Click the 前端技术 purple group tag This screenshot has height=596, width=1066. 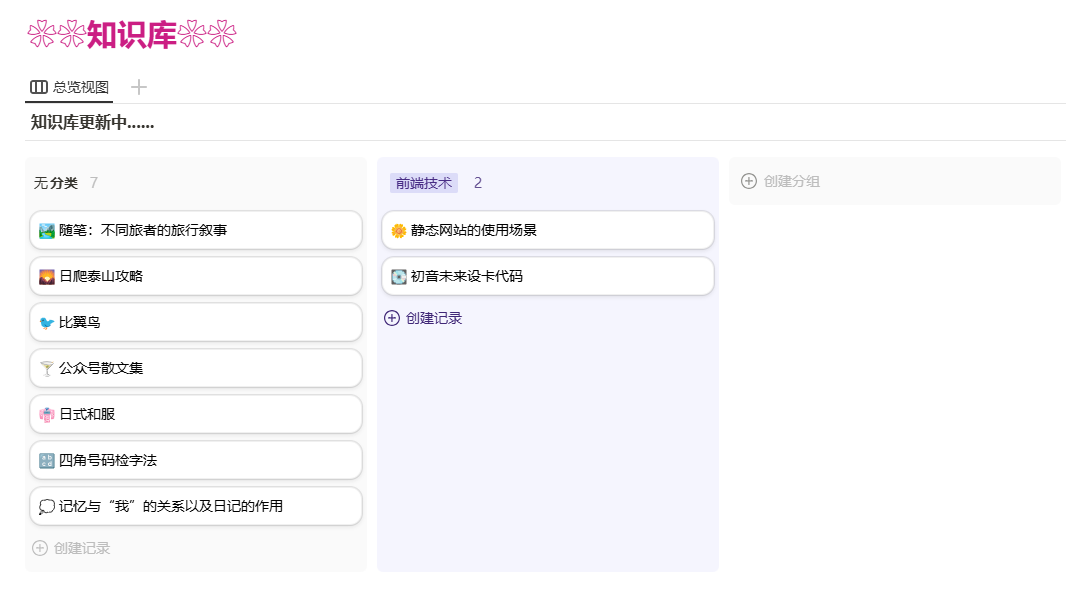coord(423,183)
